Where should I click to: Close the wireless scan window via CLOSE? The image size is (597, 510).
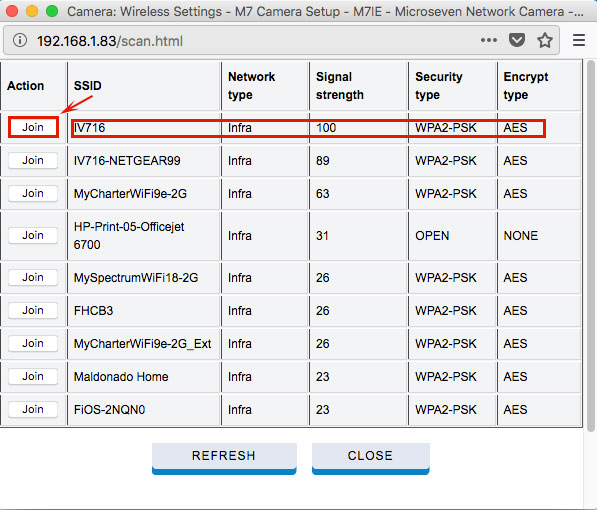370,458
